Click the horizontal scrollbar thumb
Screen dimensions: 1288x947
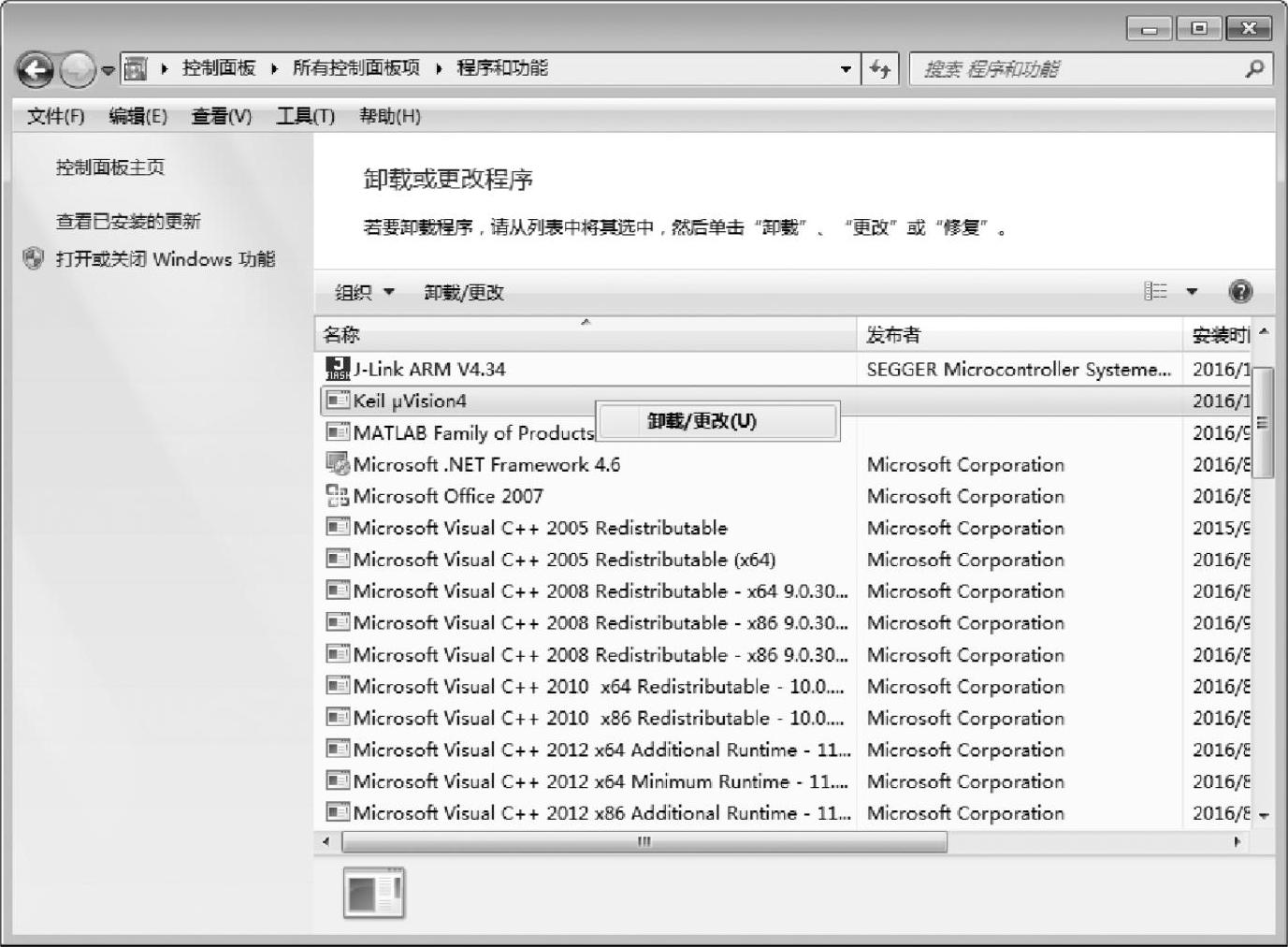pyautogui.click(x=644, y=841)
